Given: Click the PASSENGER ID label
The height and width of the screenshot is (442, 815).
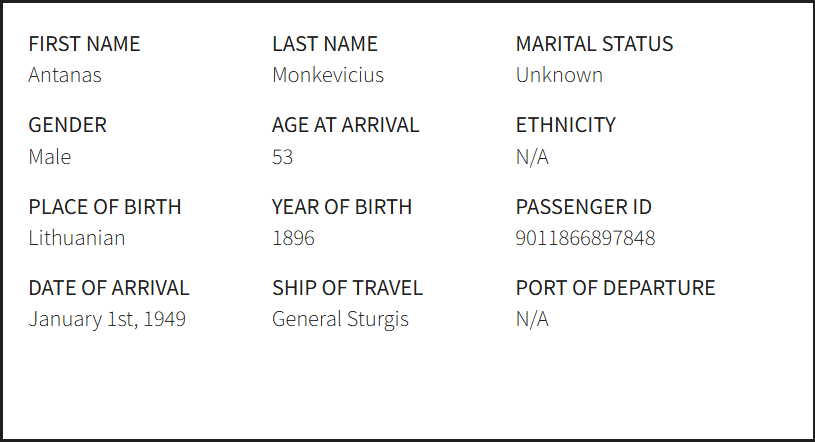Looking at the screenshot, I should pos(584,207).
